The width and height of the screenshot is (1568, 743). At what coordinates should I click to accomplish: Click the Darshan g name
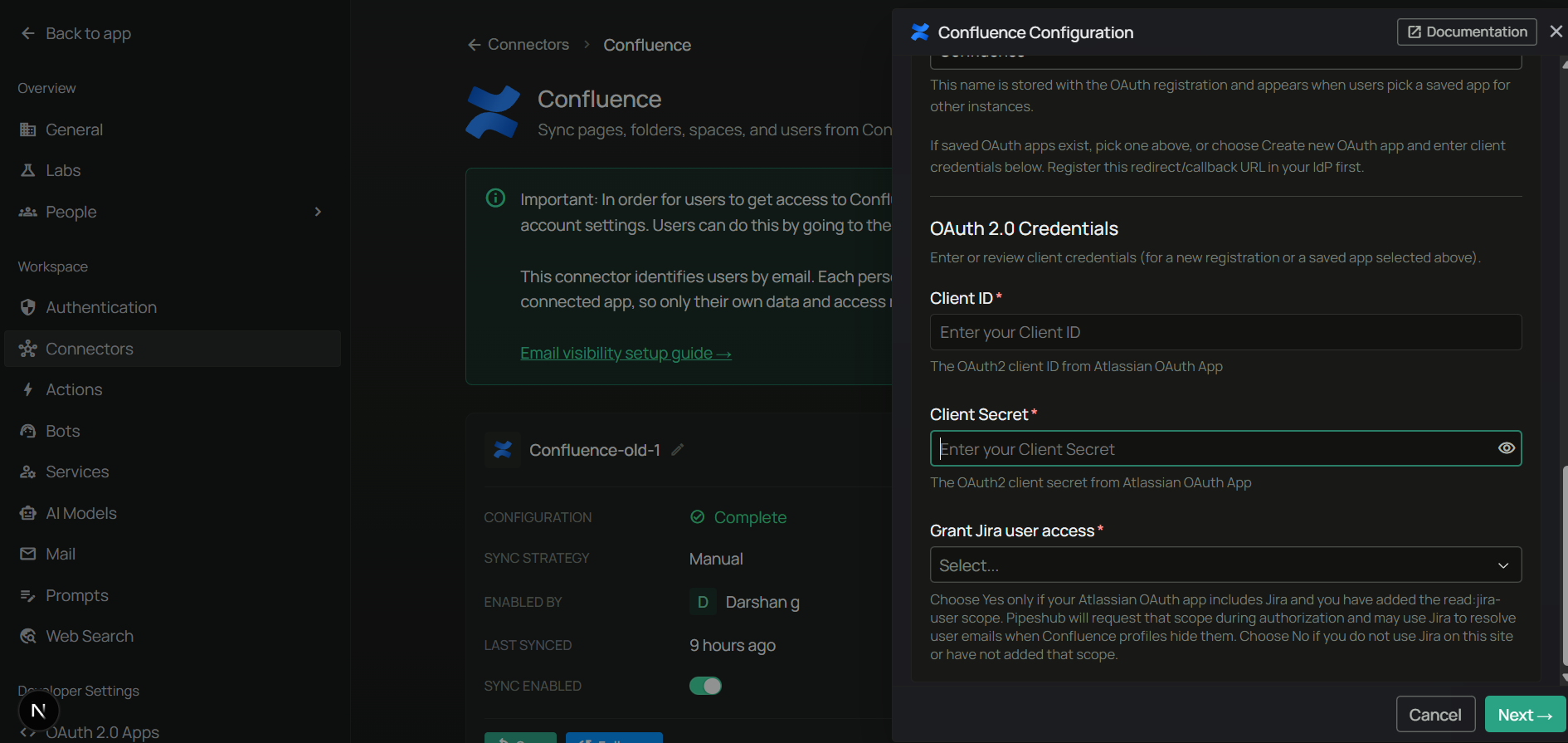[762, 602]
